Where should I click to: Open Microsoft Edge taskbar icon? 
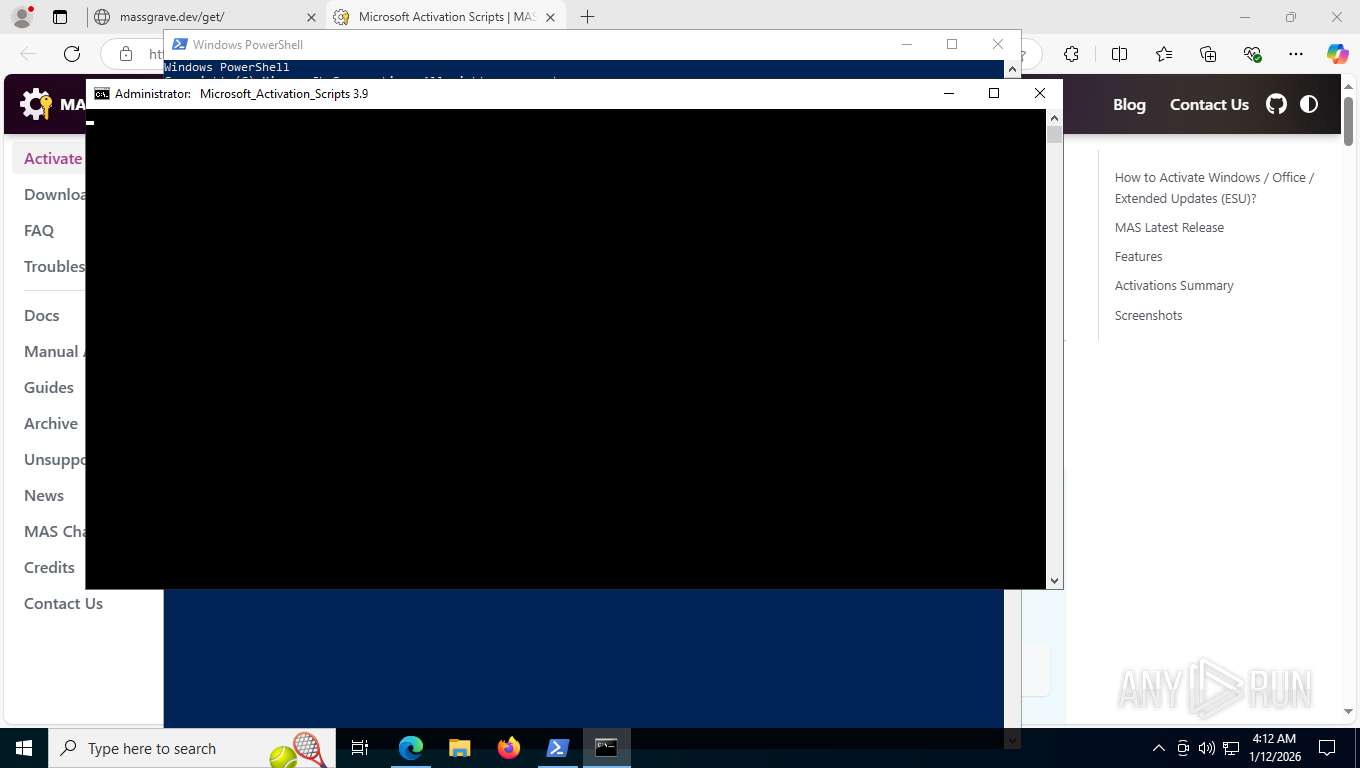point(411,748)
